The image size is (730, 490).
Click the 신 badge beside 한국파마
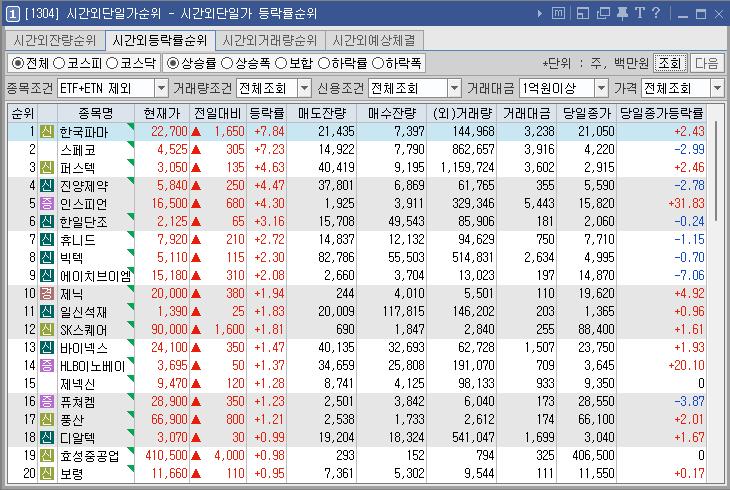(47, 132)
